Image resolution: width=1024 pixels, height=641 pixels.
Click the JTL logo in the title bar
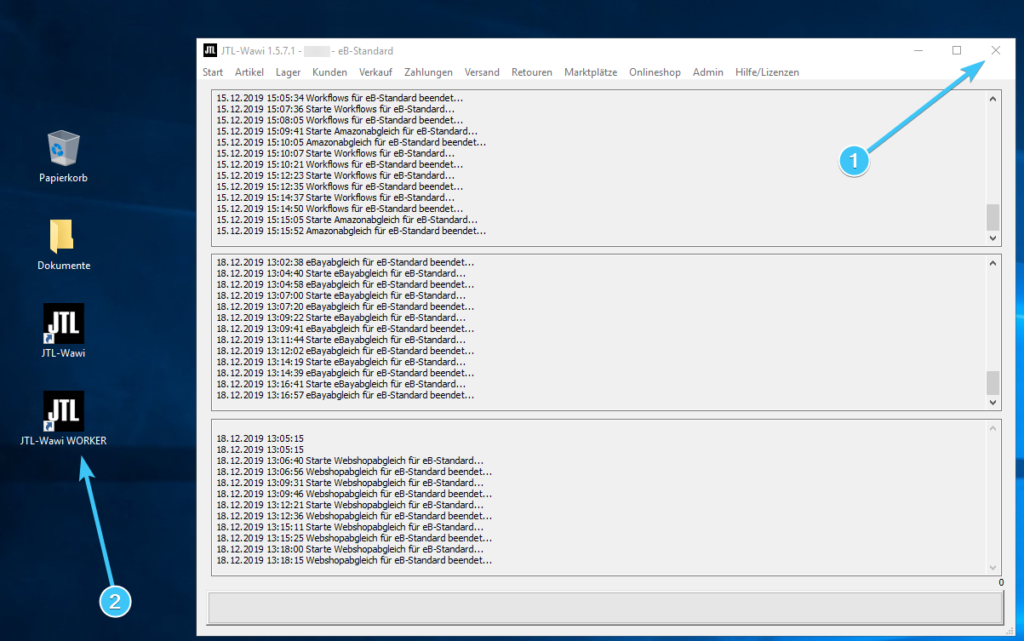coord(210,50)
